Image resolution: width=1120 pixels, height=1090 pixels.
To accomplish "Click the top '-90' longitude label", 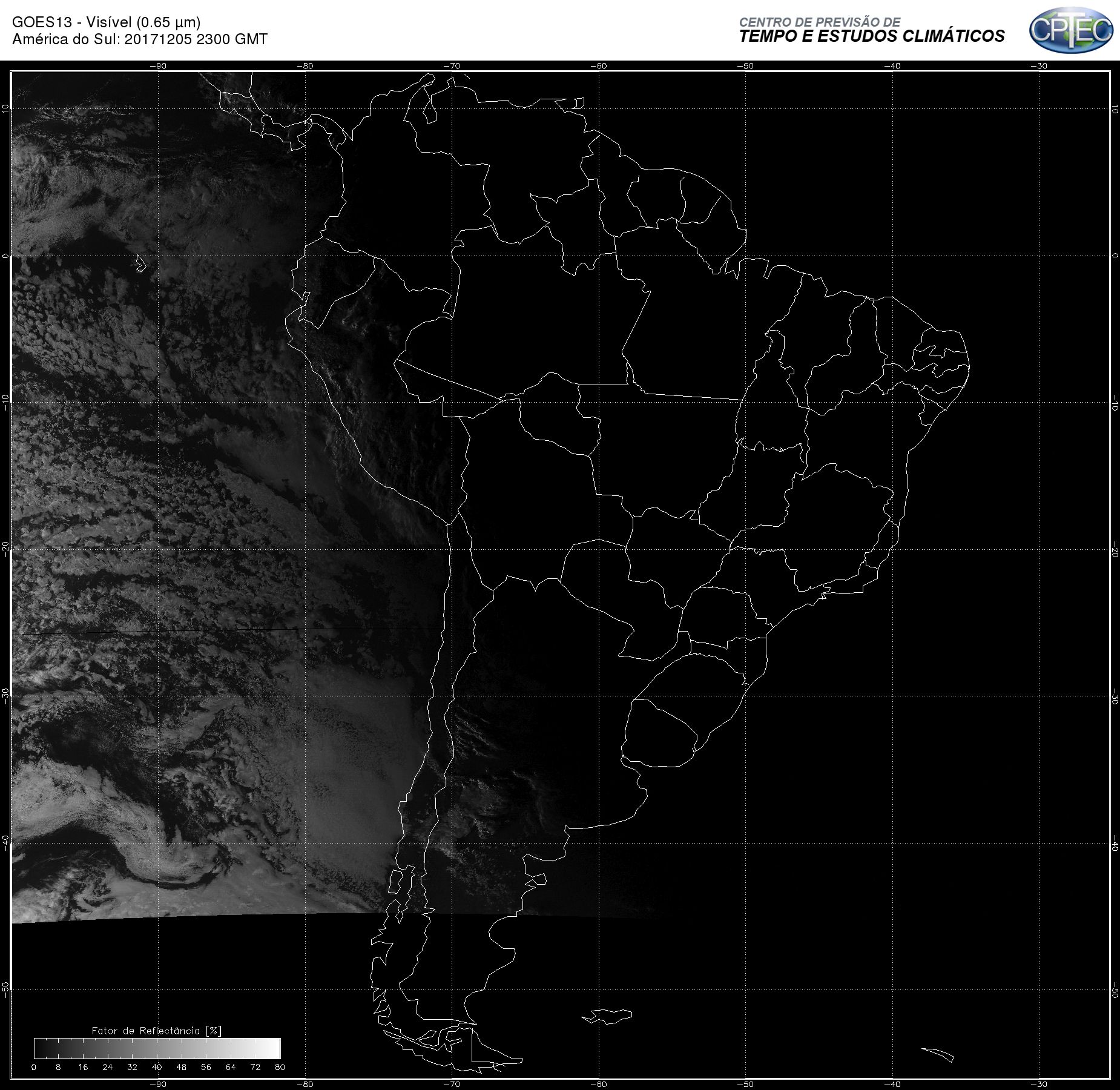I will (158, 66).
